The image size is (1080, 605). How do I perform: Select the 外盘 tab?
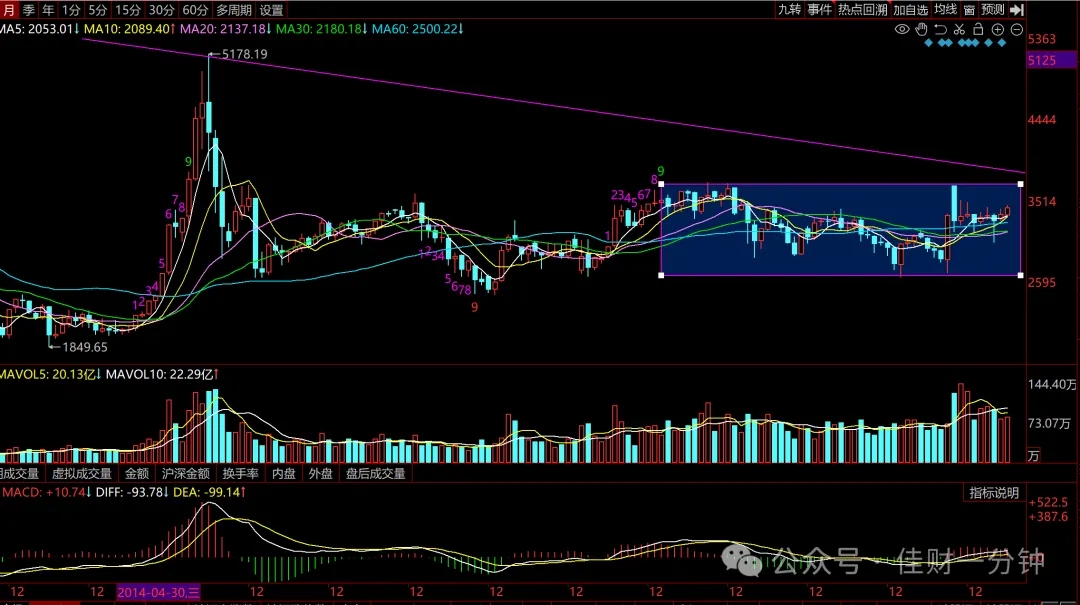click(320, 473)
